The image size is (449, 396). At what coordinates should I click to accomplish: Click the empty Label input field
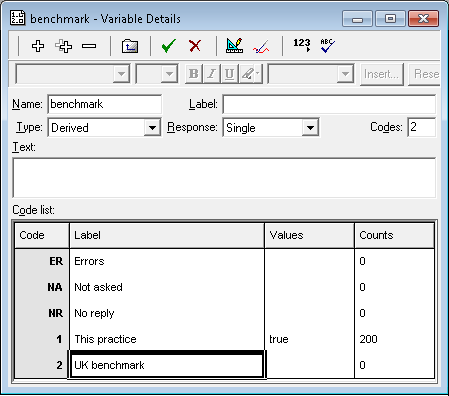pos(329,104)
